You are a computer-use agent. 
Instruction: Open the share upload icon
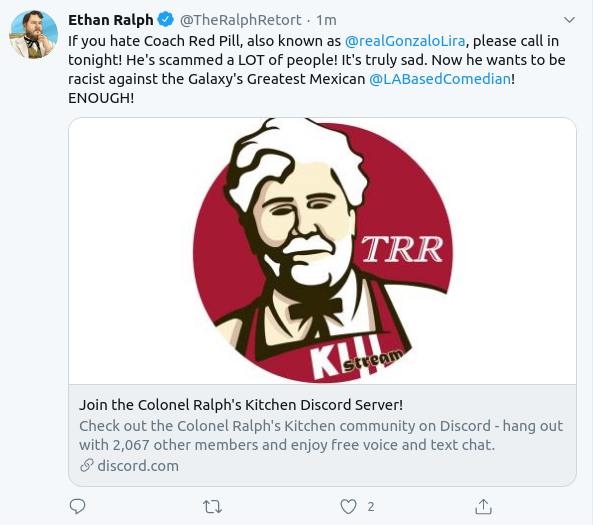click(x=483, y=506)
